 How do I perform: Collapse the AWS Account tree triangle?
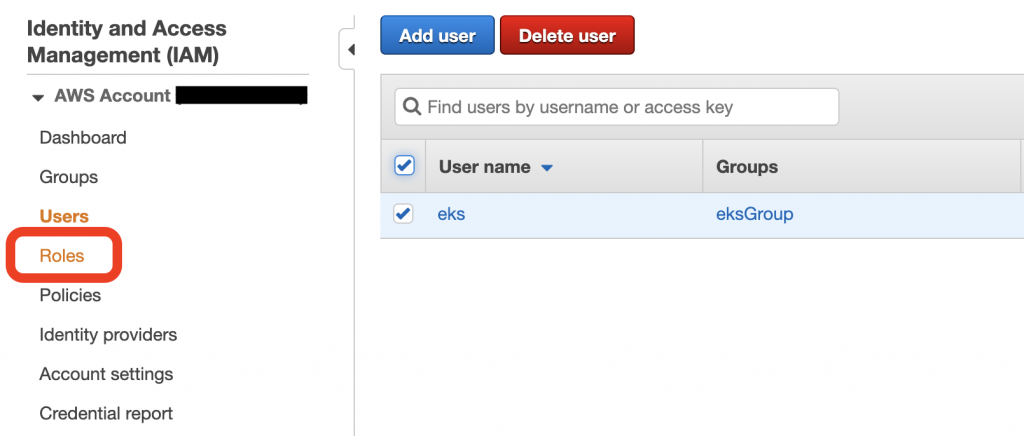point(38,98)
